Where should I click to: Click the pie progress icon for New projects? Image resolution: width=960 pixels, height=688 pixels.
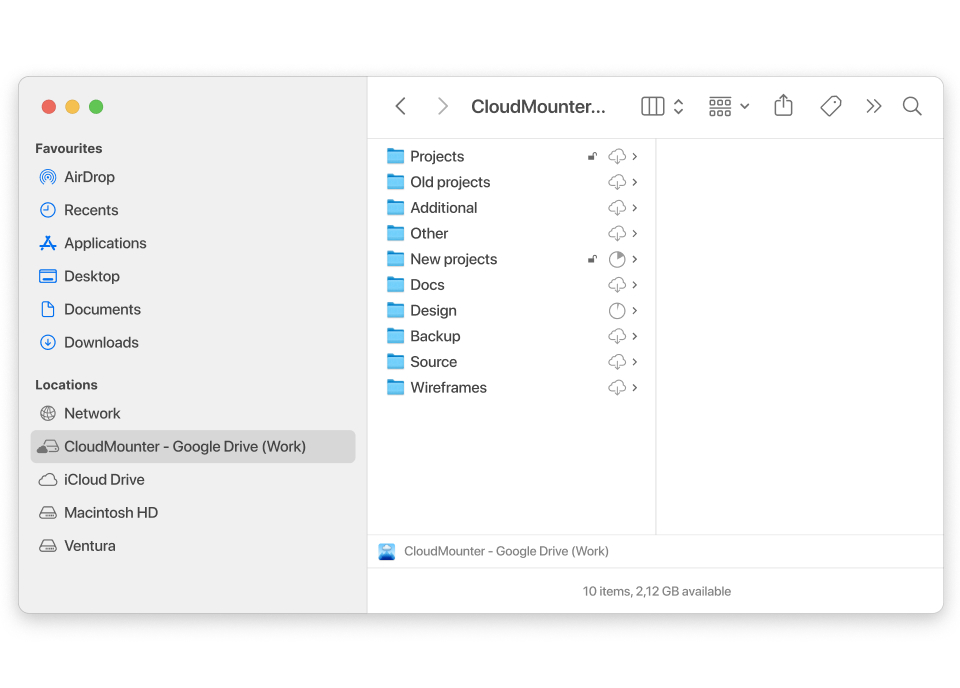pyautogui.click(x=617, y=259)
